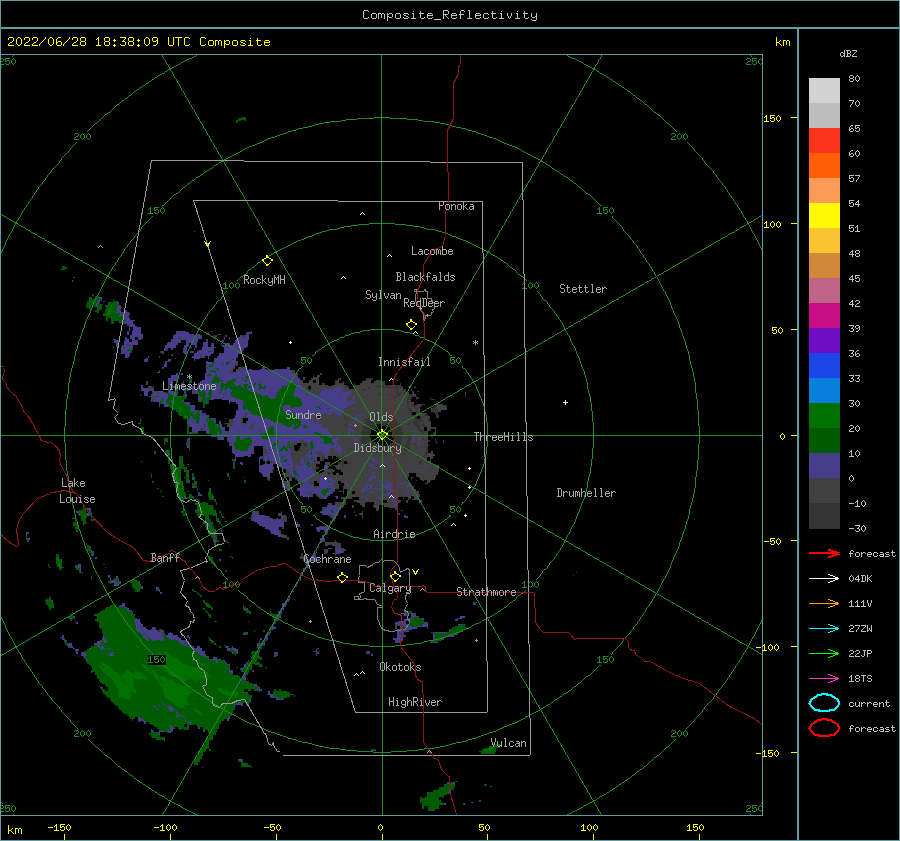Click the white 04DK arrow icon

[824, 578]
